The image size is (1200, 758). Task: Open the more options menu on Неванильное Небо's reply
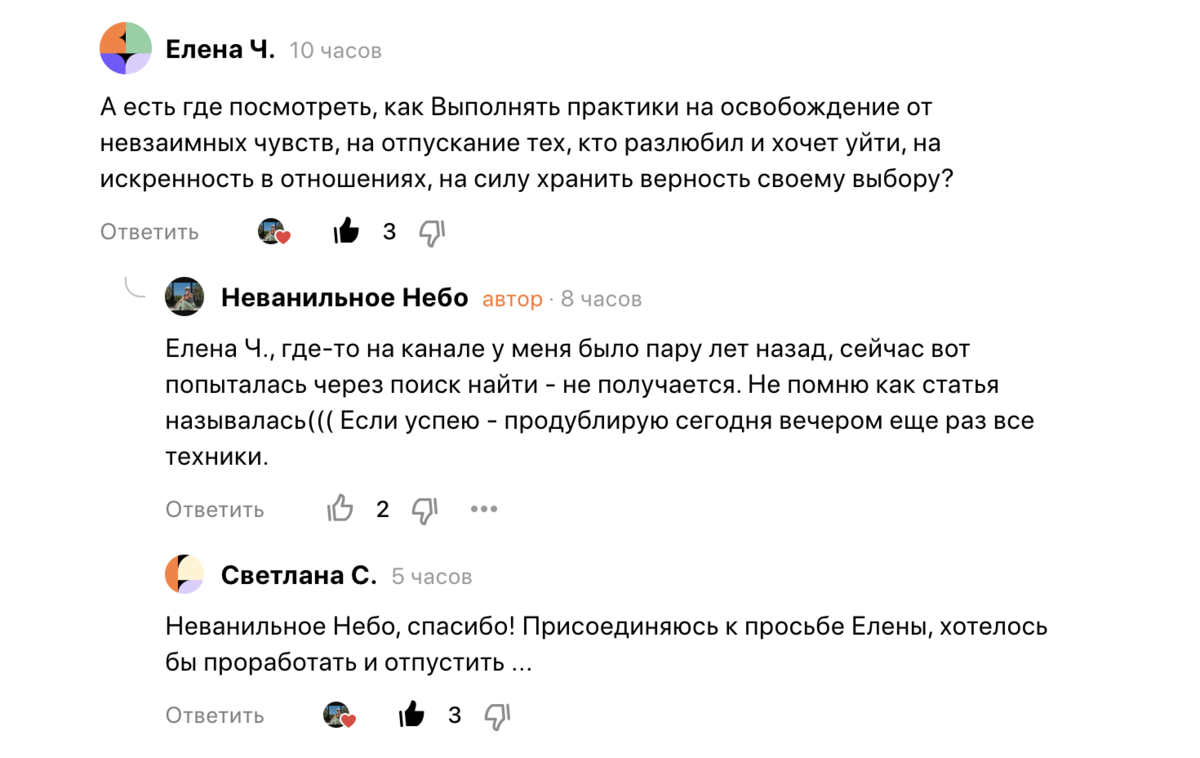tap(484, 509)
